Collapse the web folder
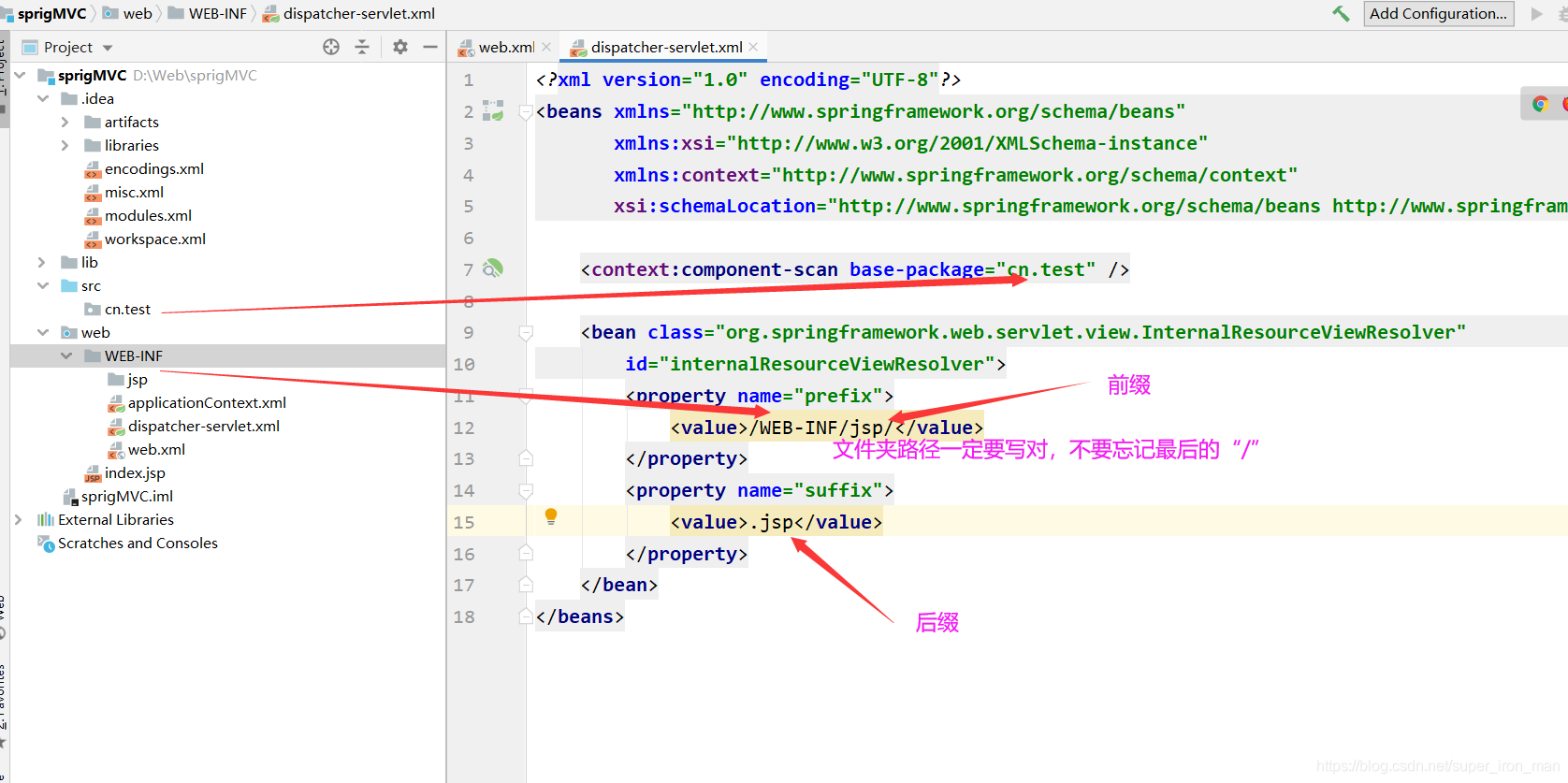The image size is (1568, 783). click(x=43, y=332)
